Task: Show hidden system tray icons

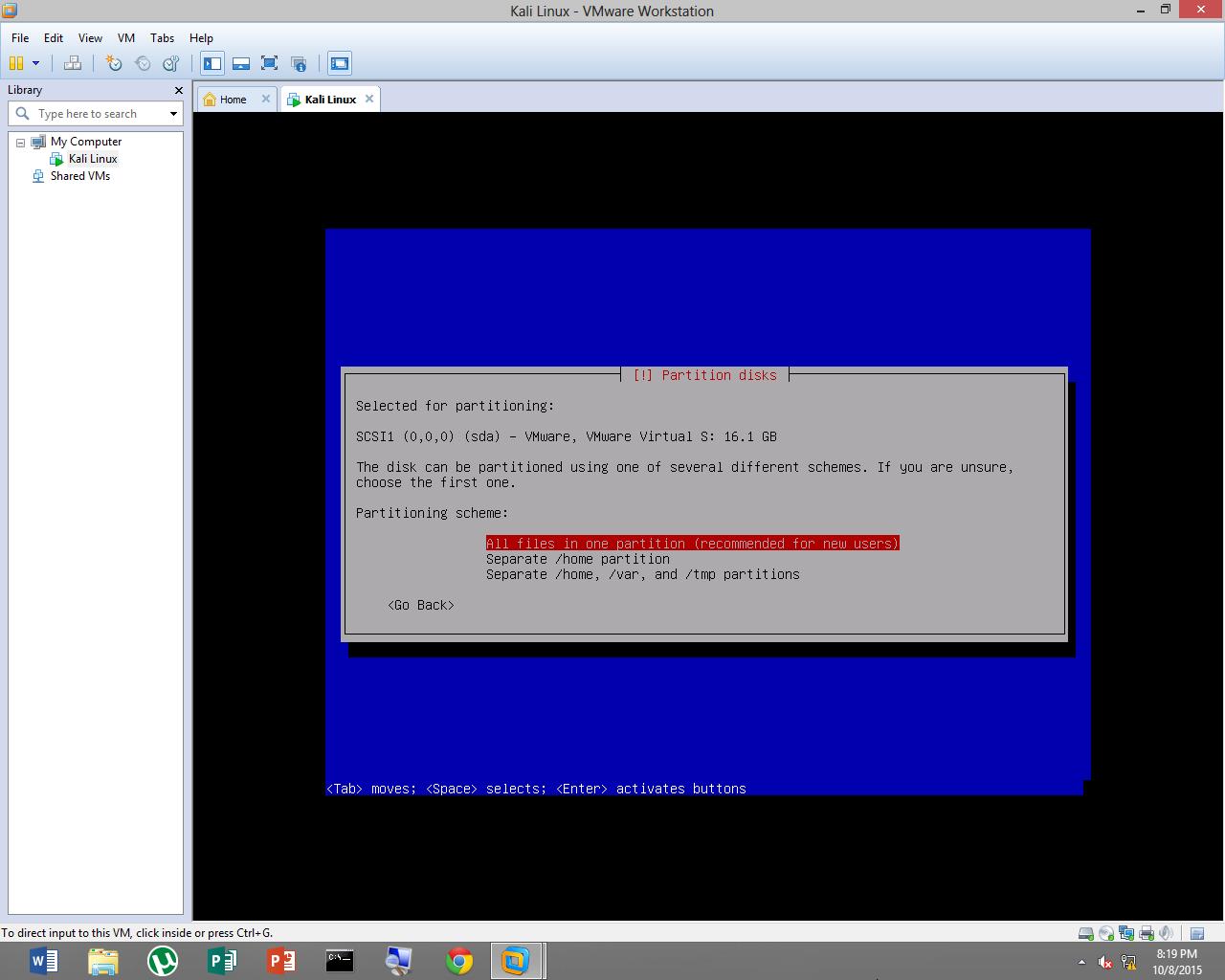Action: [x=1081, y=962]
